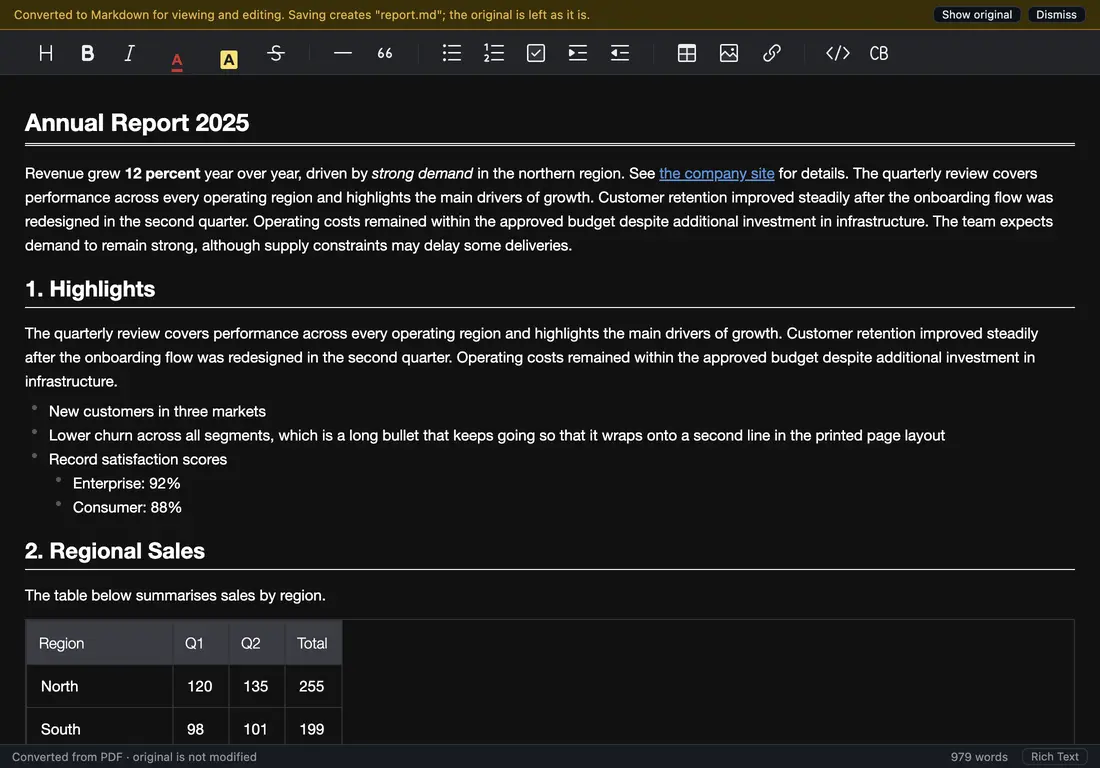Screen dimensions: 1100x768
Task: Increase indent of selection
Action: 577,53
